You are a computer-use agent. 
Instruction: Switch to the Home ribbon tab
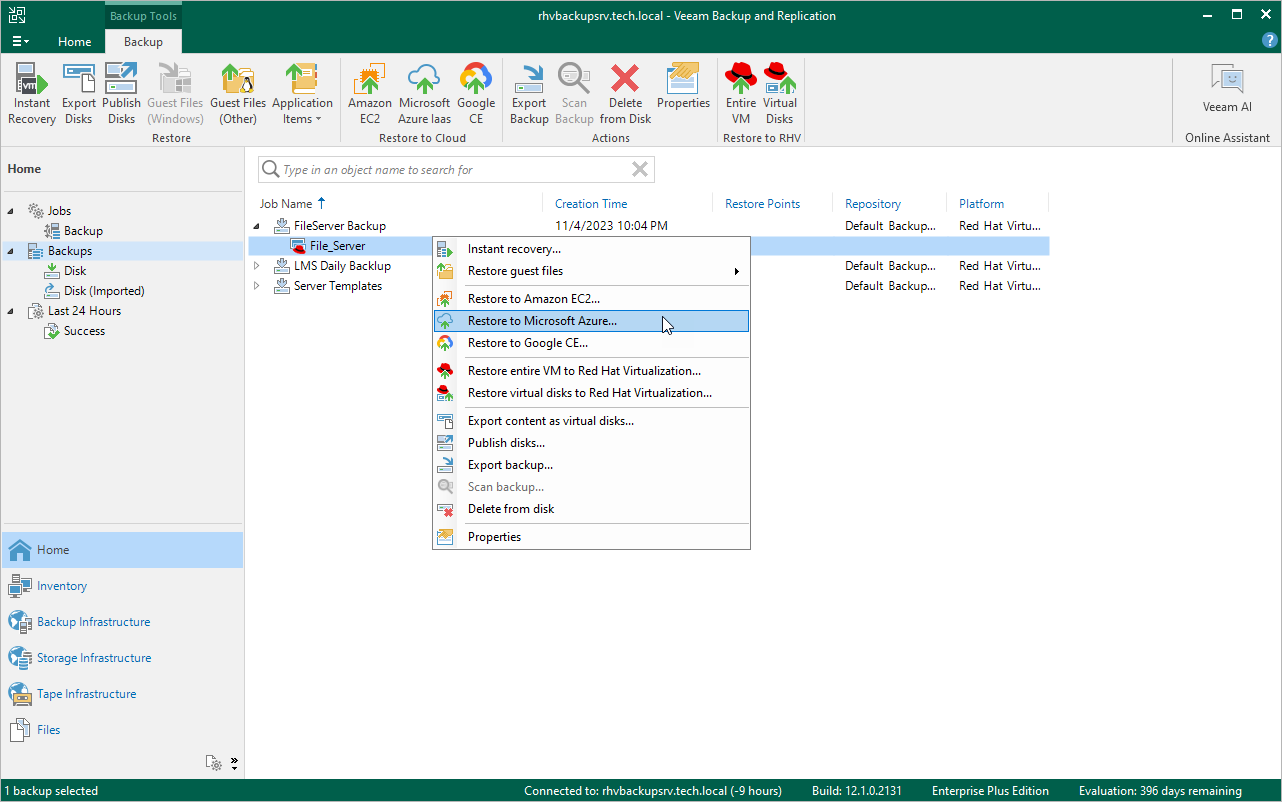75,42
